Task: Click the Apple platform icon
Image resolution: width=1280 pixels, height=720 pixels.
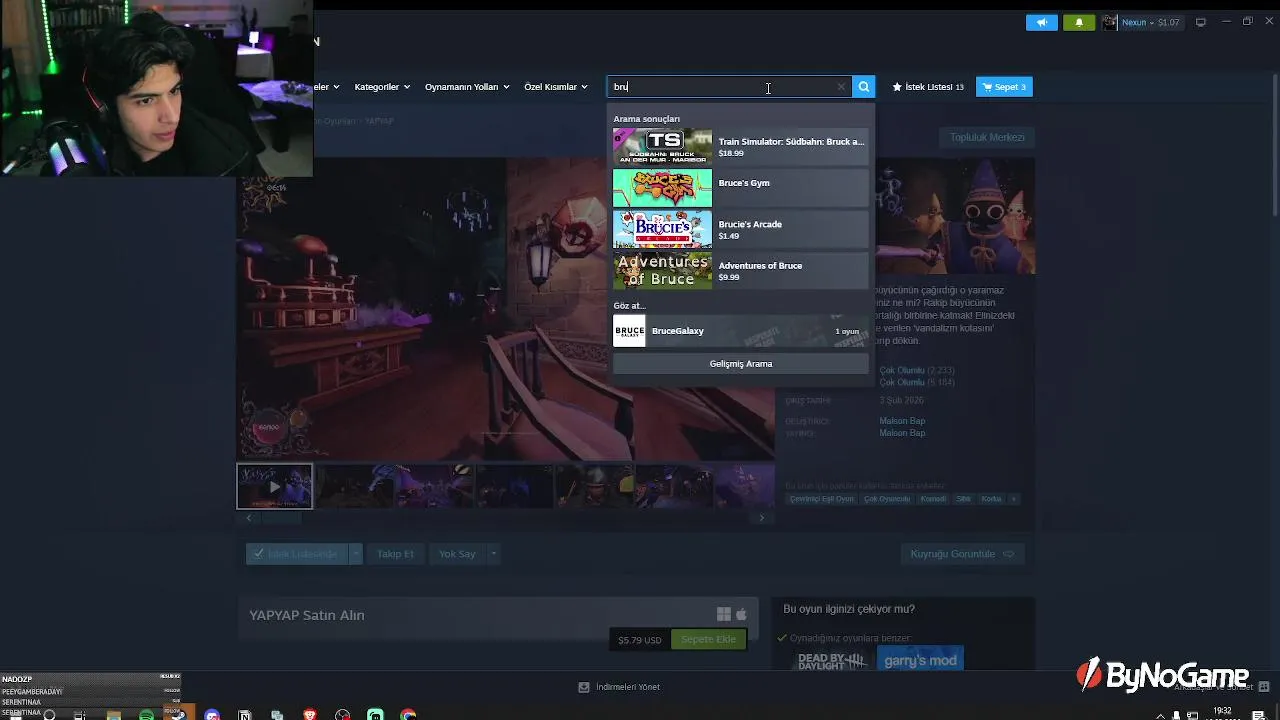Action: pyautogui.click(x=741, y=614)
